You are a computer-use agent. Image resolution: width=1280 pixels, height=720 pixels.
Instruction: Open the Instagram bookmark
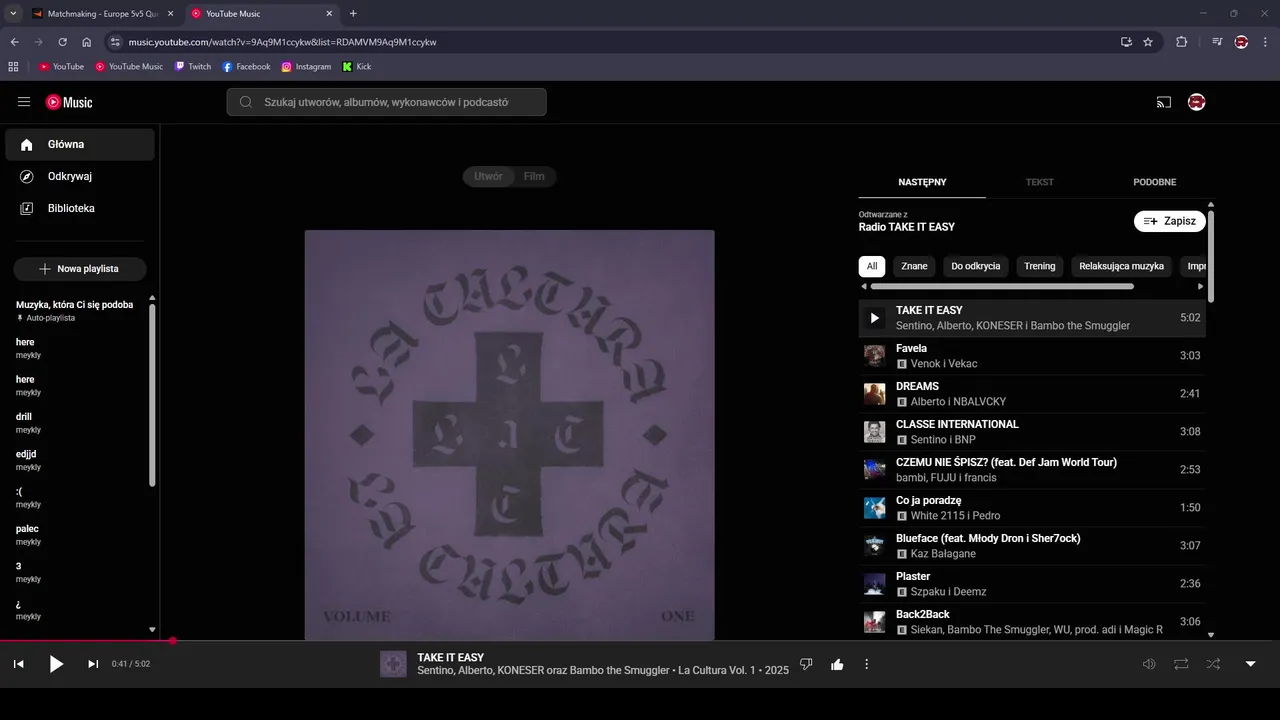coord(306,66)
